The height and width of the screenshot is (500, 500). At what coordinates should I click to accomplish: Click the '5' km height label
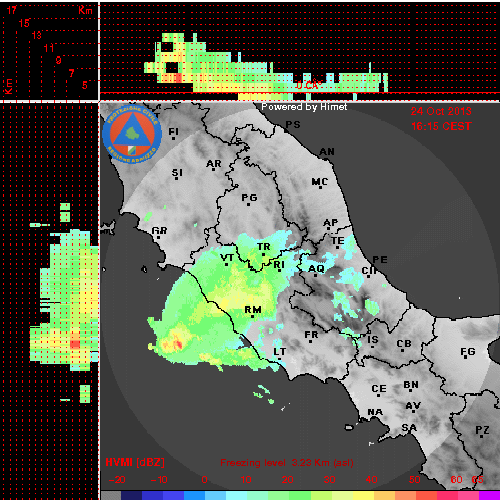pyautogui.click(x=85, y=85)
